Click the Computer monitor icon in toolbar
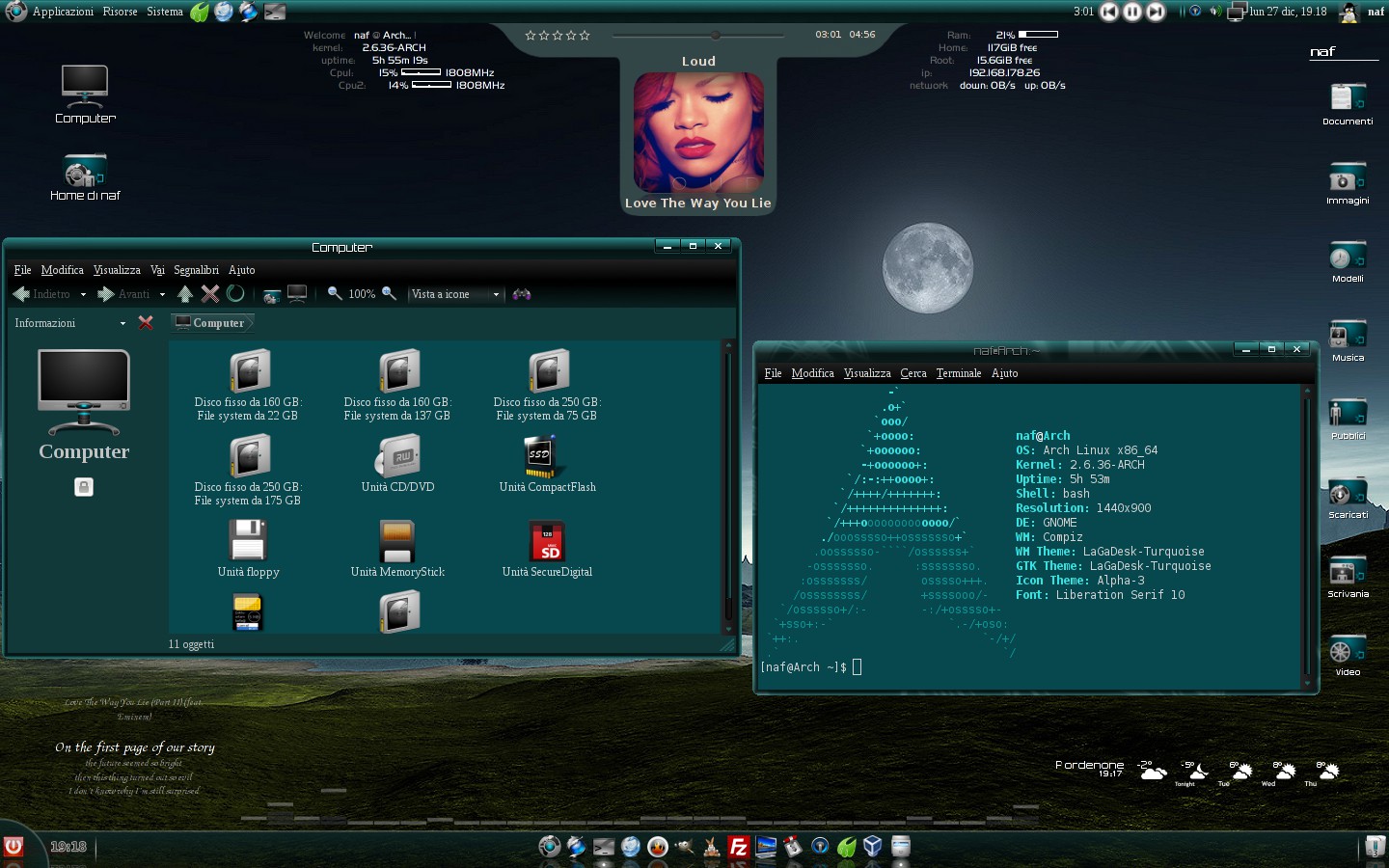This screenshot has height=868, width=1389. pyautogui.click(x=297, y=294)
